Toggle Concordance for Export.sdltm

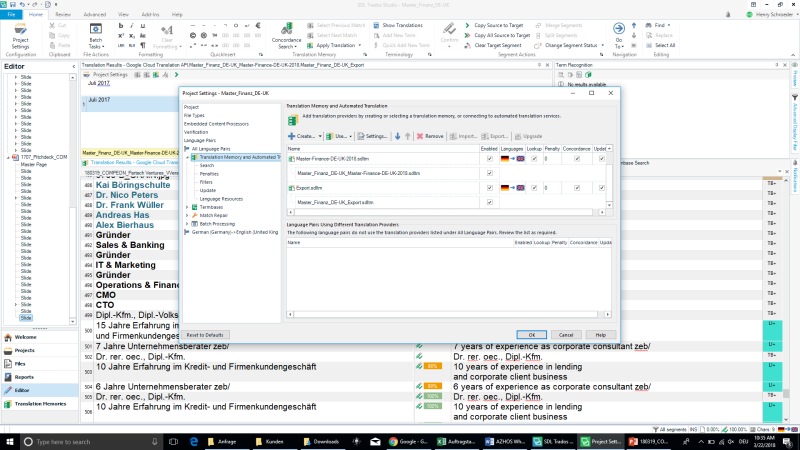577,188
